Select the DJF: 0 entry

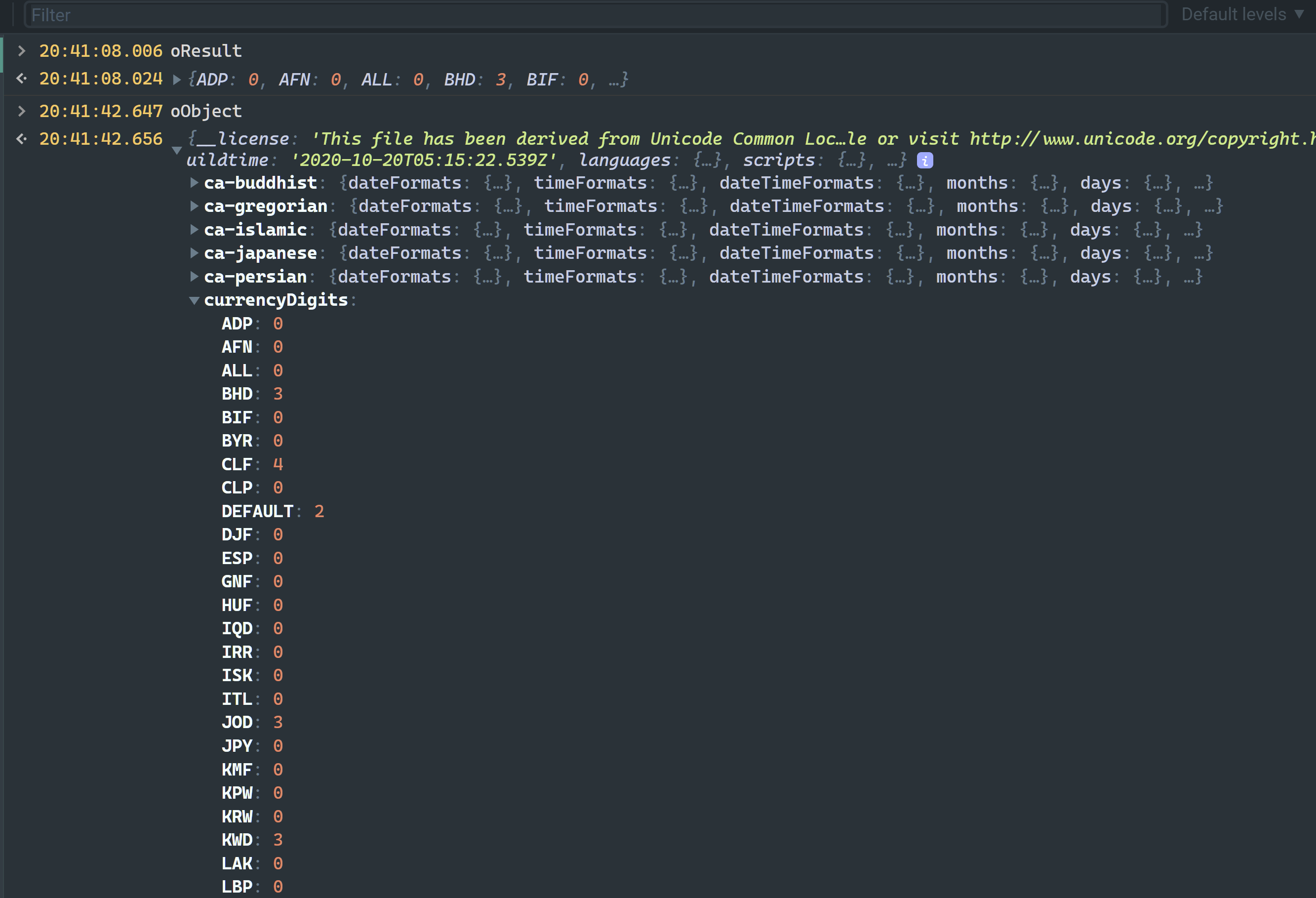point(252,535)
